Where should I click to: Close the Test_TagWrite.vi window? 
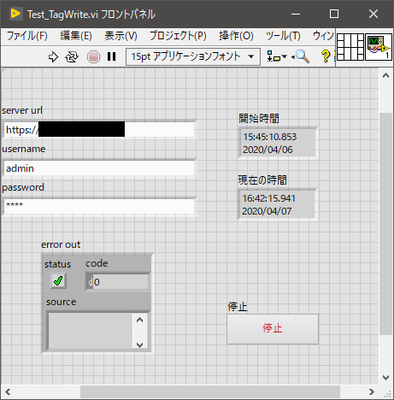point(373,14)
